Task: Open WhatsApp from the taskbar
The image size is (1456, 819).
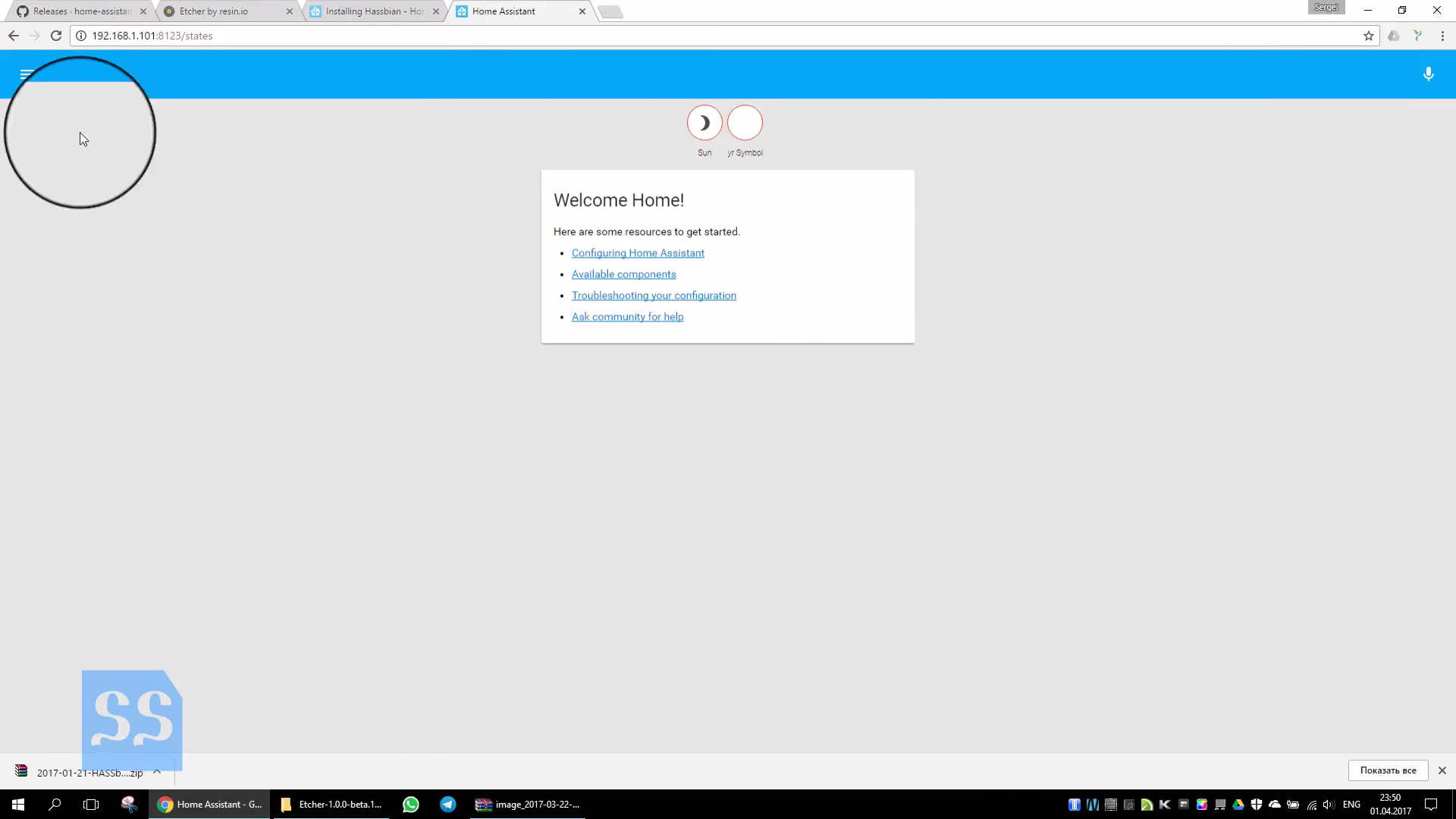Action: pyautogui.click(x=410, y=805)
